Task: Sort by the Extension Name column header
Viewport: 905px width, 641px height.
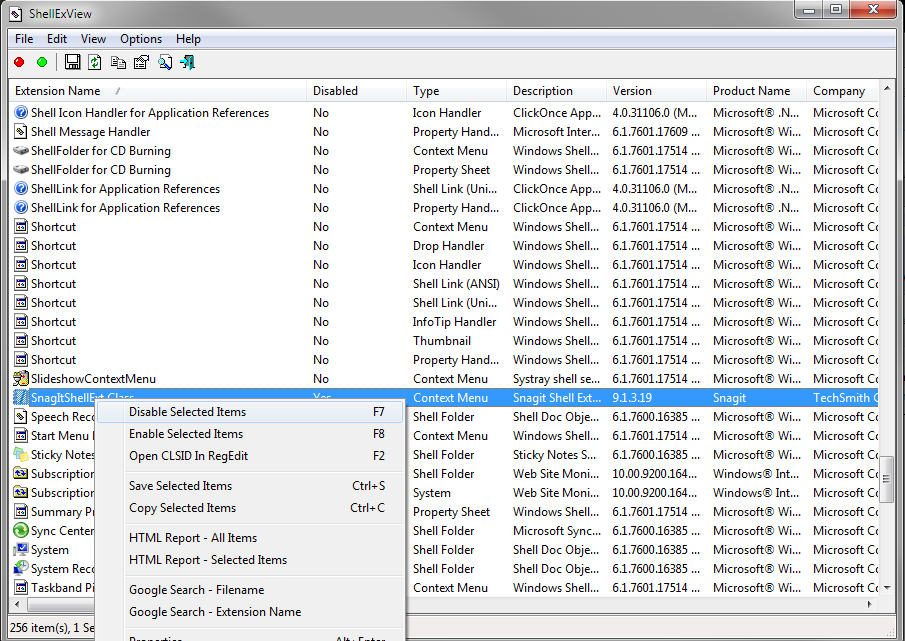Action: pyautogui.click(x=58, y=91)
